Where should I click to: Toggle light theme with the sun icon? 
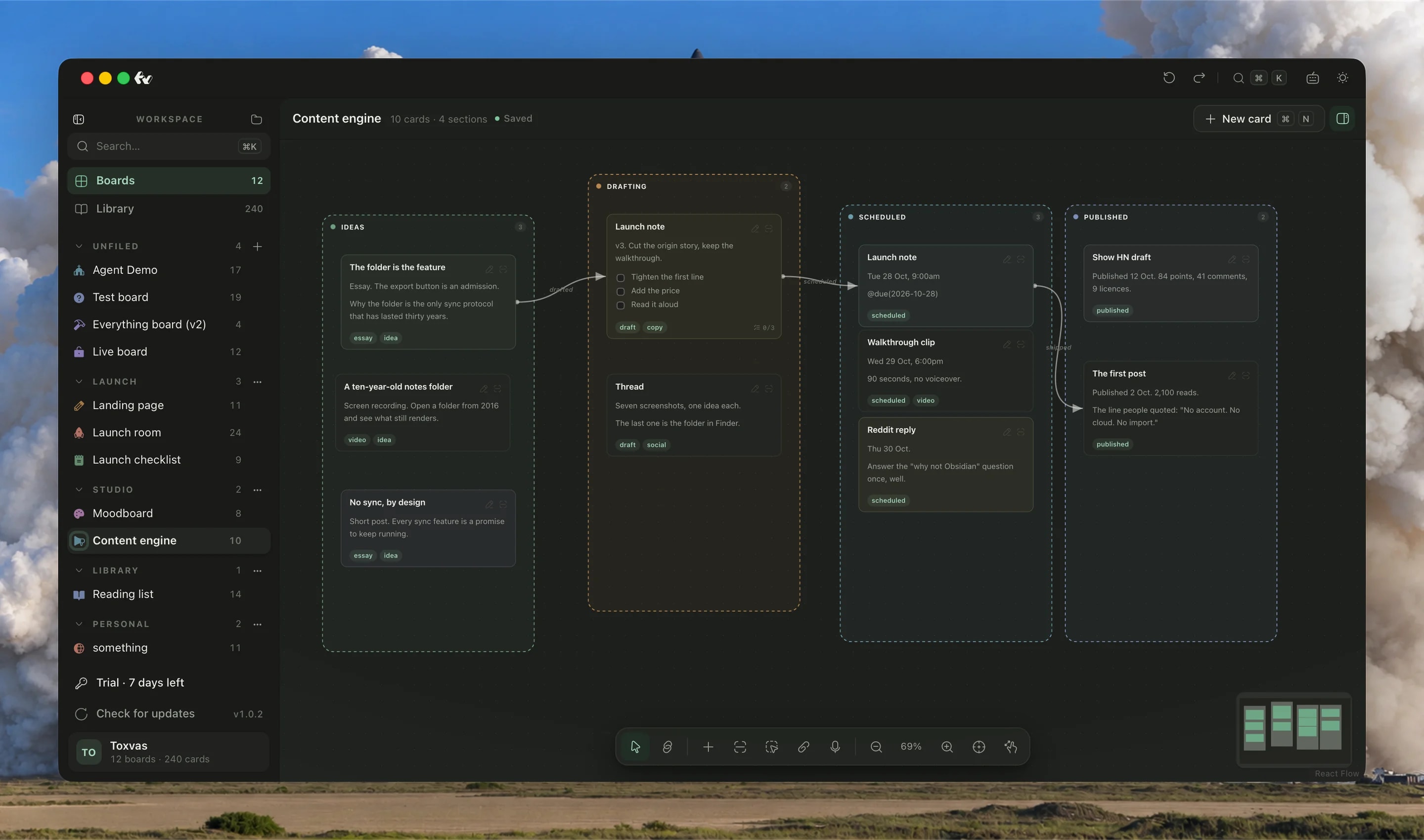1342,78
